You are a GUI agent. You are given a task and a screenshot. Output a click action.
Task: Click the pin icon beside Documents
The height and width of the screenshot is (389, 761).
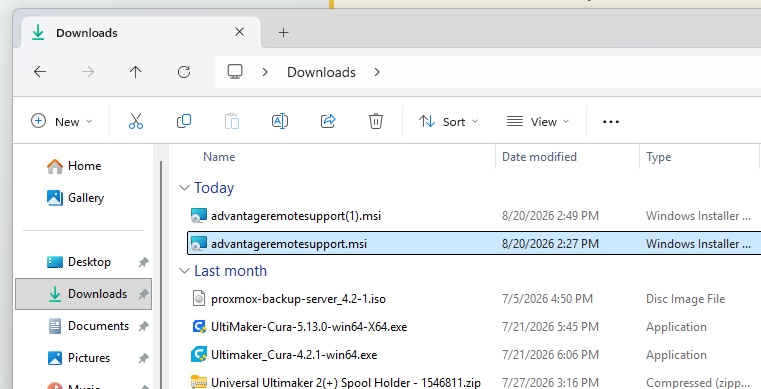click(143, 326)
